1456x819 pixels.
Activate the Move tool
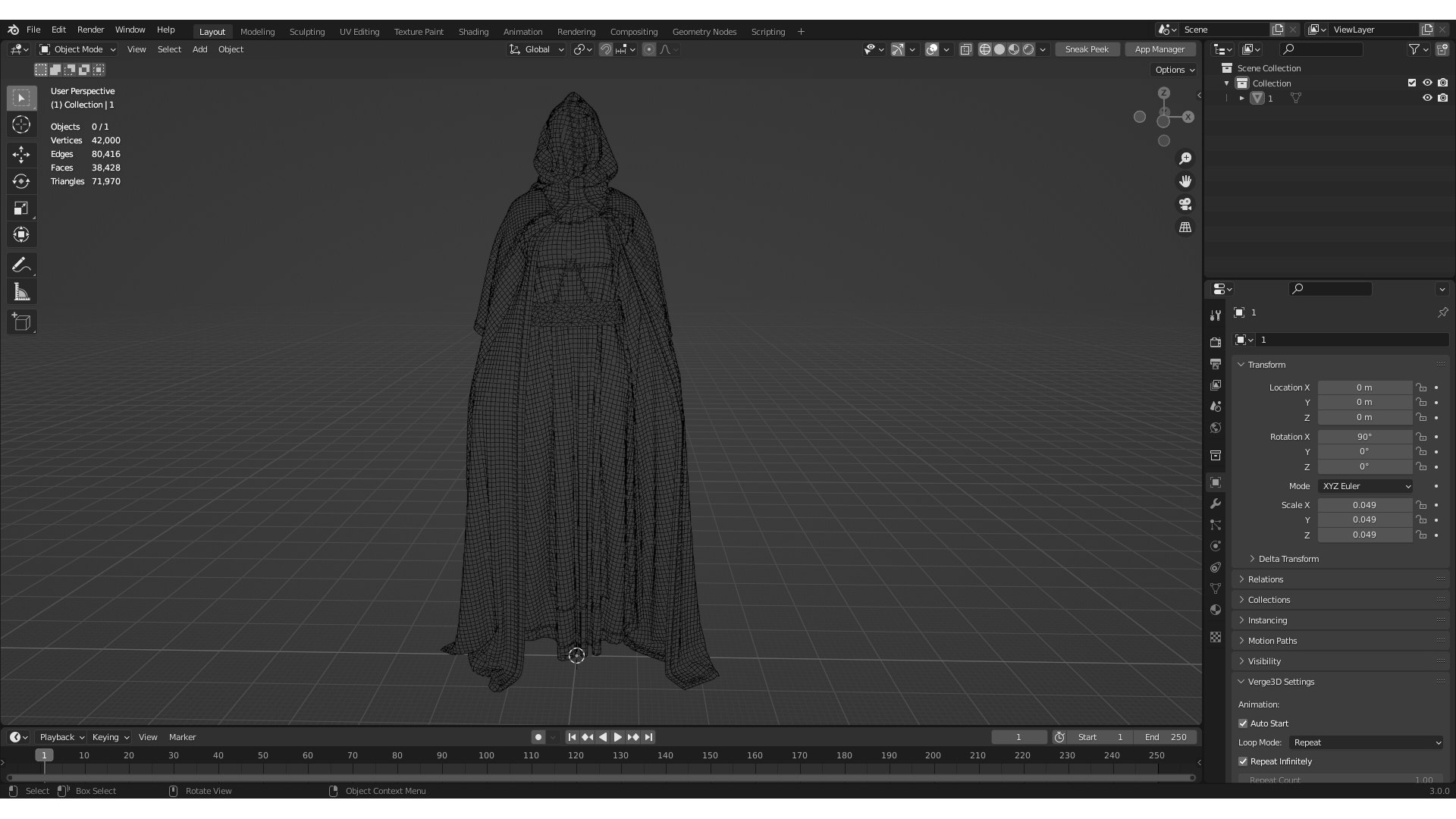click(21, 155)
